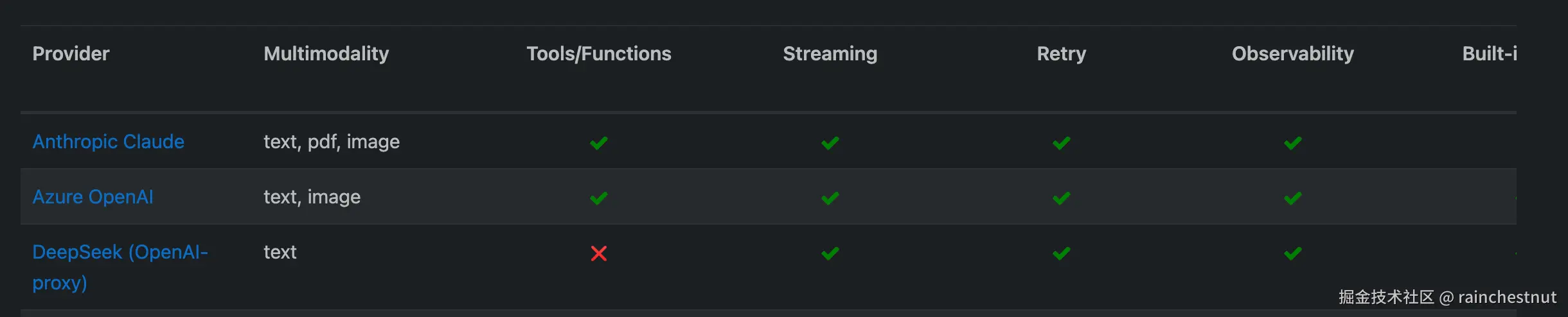Screen dimensions: 1568x317
Task: Click Anthropic Claude Streaming green checkmark
Action: click(830, 143)
